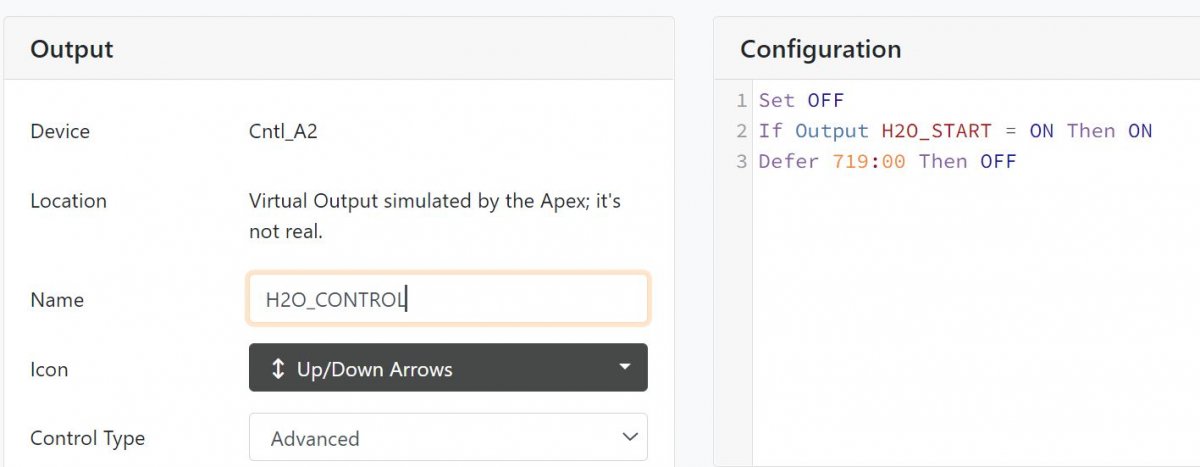
Task: Open the Icon dropdown caret
Action: [x=625, y=367]
